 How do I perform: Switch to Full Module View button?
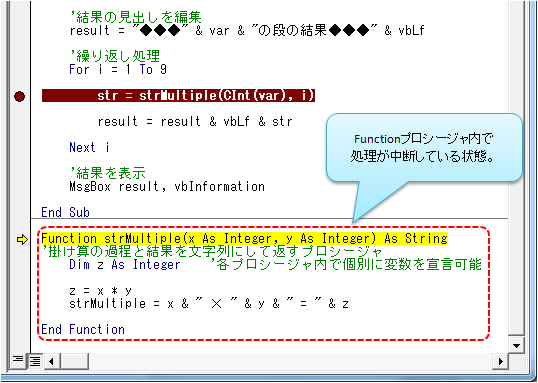(35, 361)
